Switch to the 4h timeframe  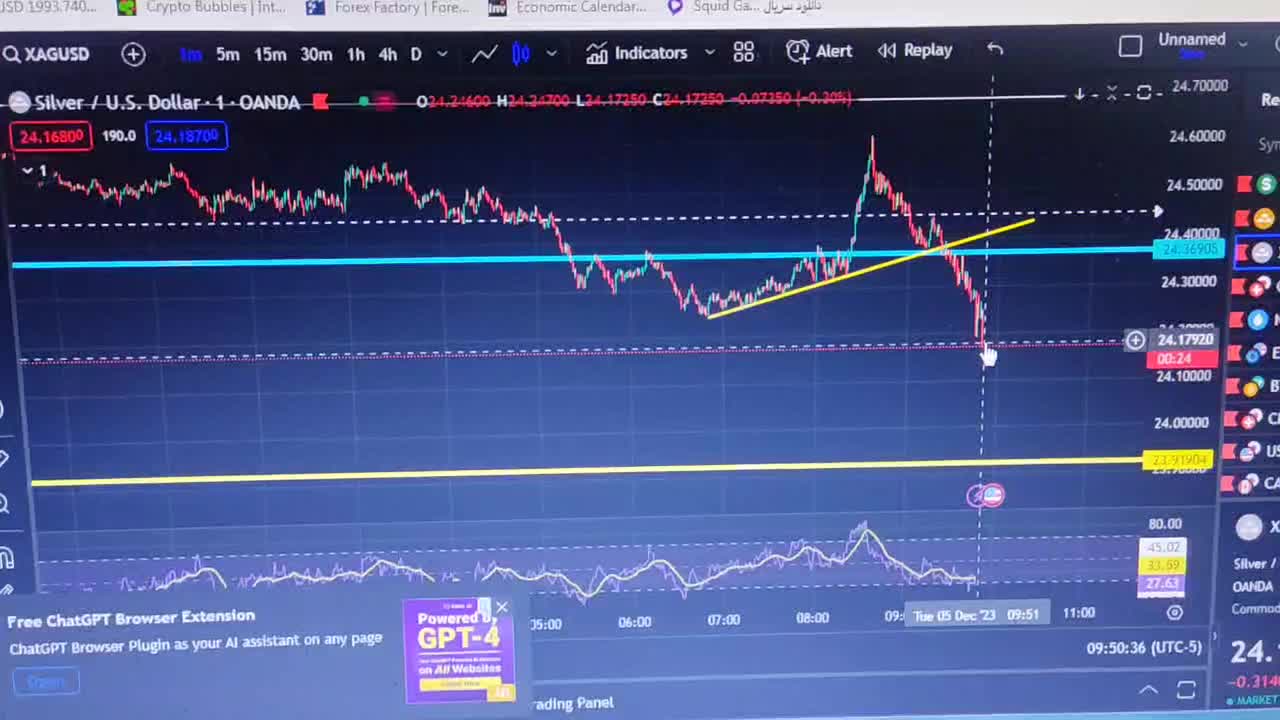point(388,54)
